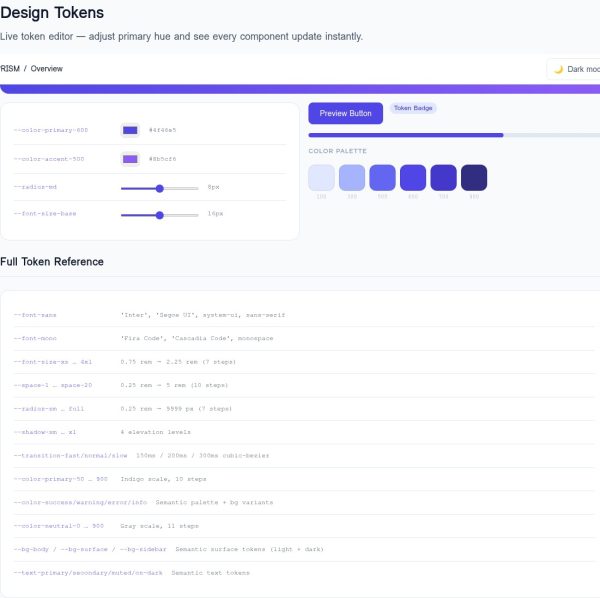The height and width of the screenshot is (598, 600).
Task: Click 'Gray scale, 11 steps' value
Action: point(160,526)
